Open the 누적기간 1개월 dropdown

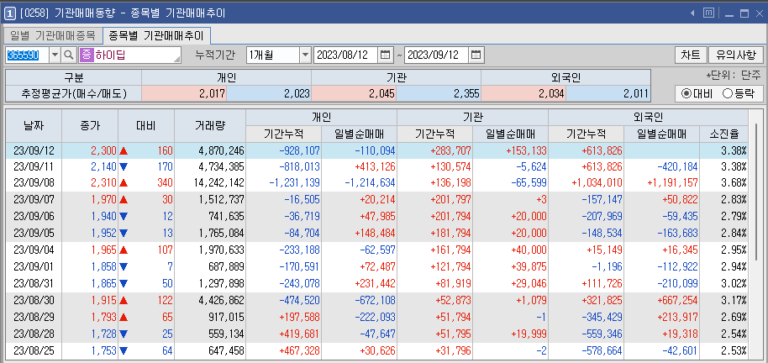[305, 55]
